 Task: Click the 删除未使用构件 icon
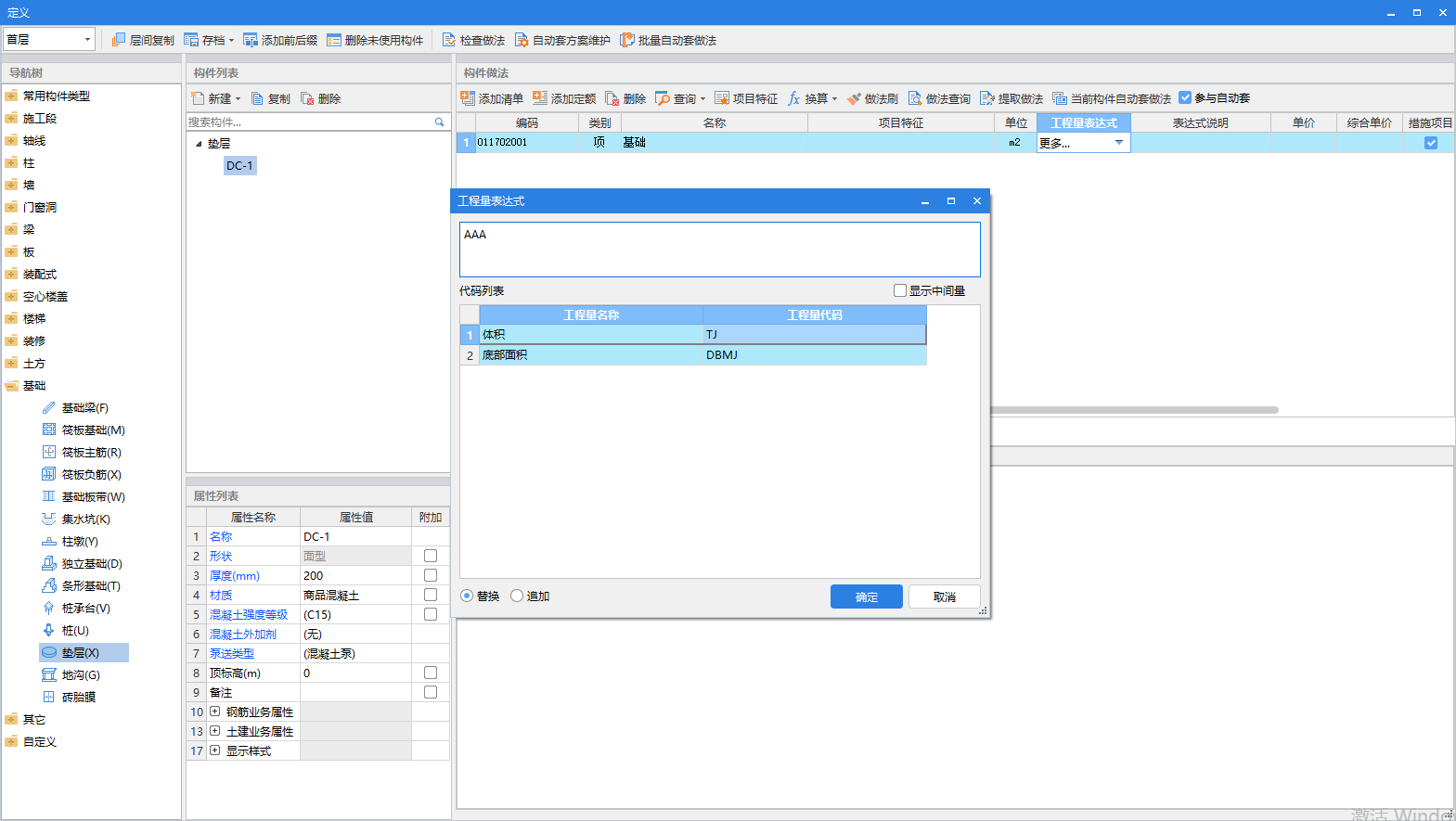334,40
